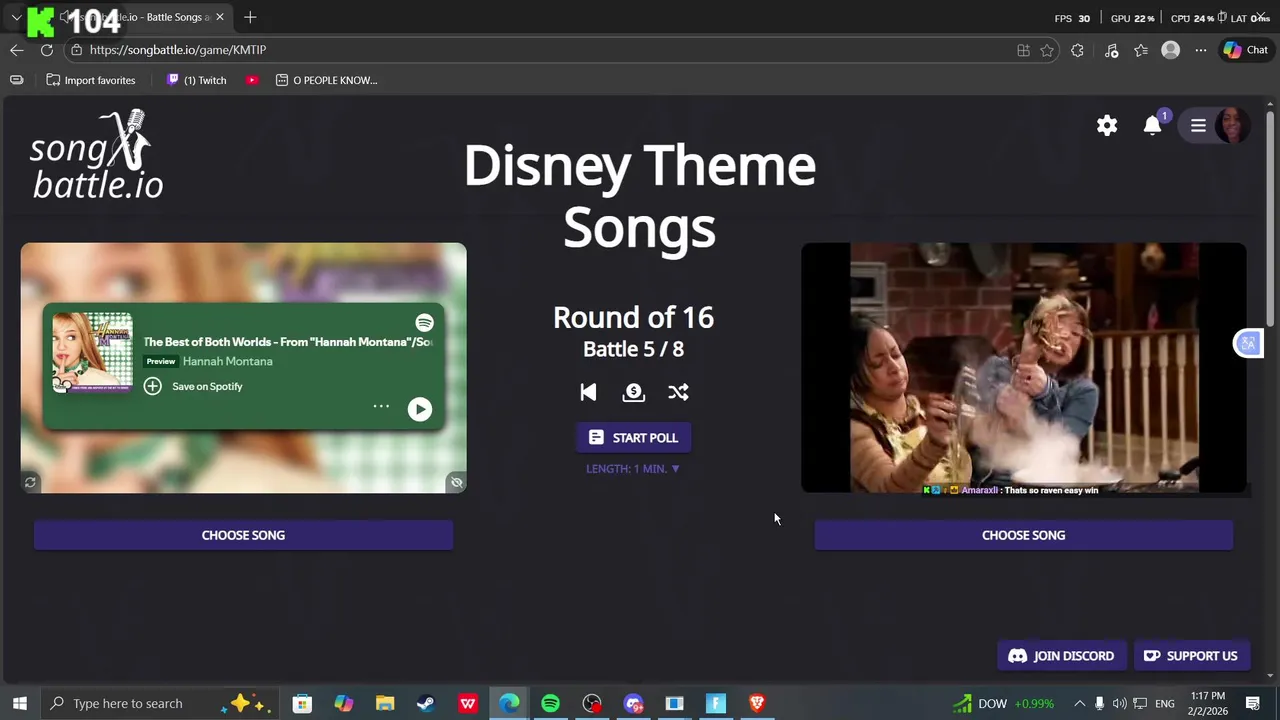Toggle the vertical tabs icon in favorites bar
1280x720 pixels.
(x=16, y=80)
